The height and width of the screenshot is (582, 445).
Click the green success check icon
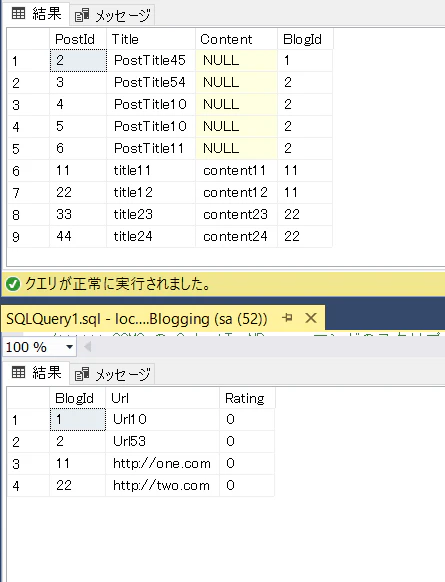click(x=13, y=284)
